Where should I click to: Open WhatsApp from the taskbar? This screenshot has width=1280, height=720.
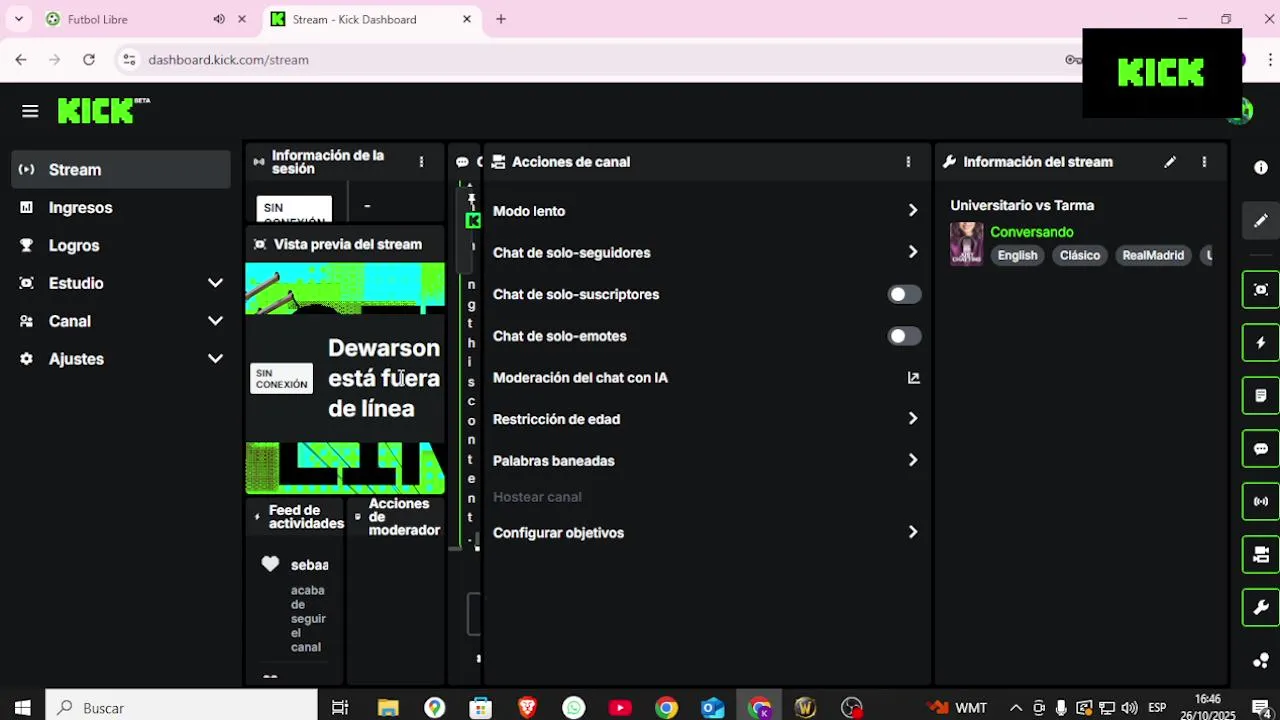(573, 708)
